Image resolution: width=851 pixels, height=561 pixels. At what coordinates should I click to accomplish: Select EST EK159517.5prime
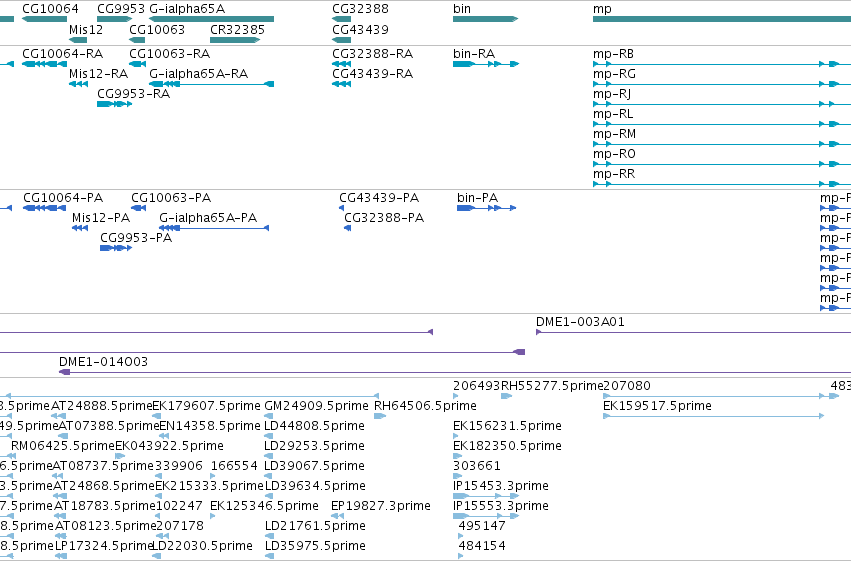pyautogui.click(x=657, y=406)
